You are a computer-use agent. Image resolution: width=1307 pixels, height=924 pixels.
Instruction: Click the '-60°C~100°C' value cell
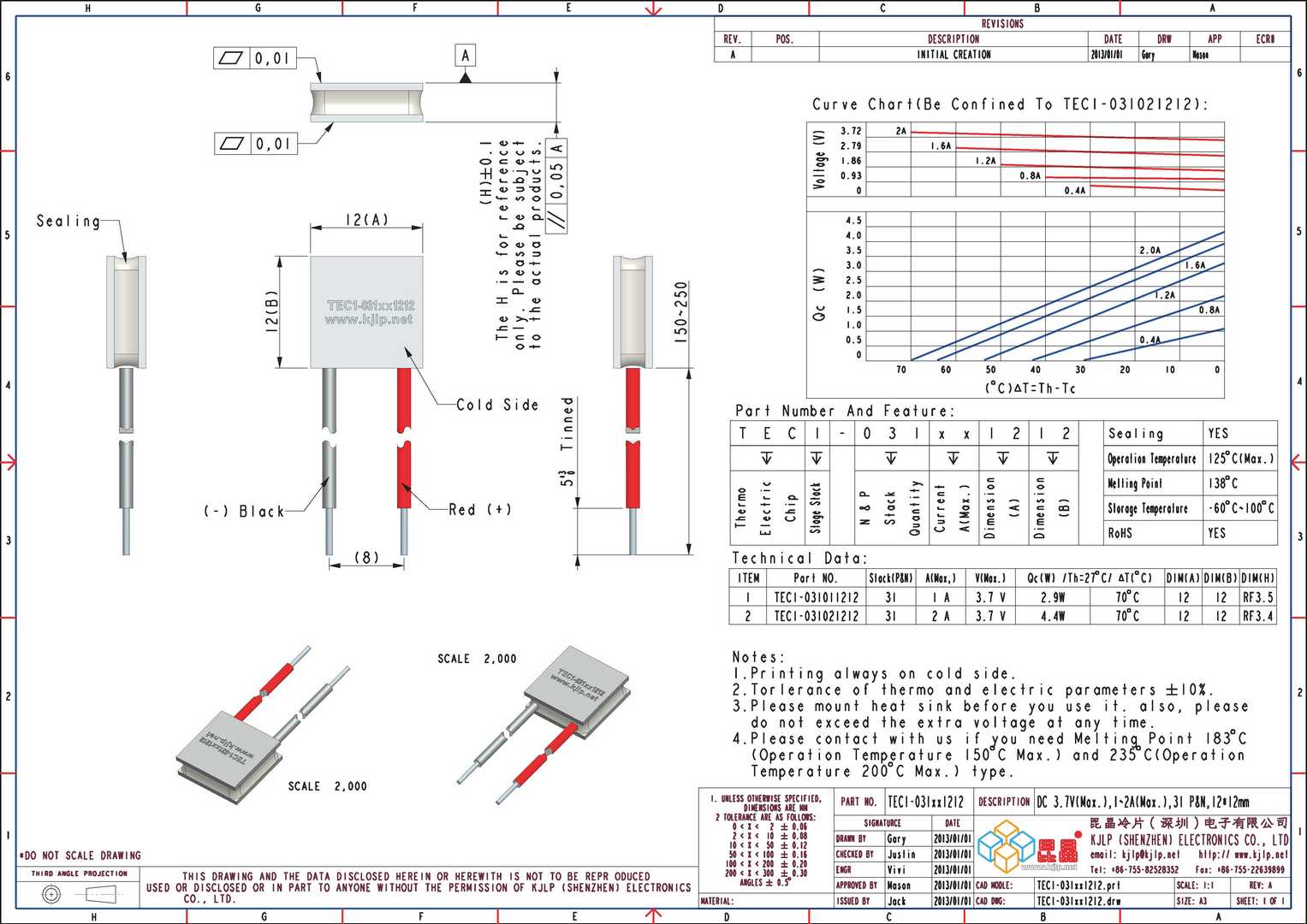(x=1240, y=508)
